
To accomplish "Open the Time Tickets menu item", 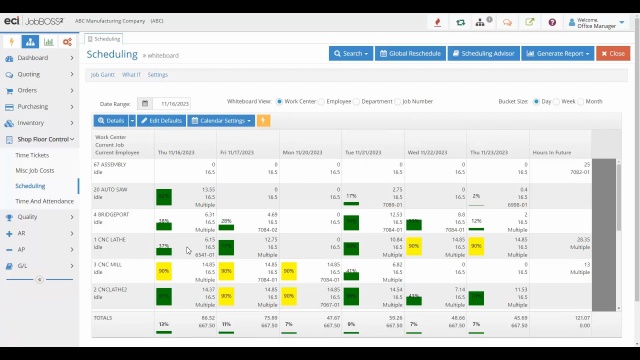I will (x=32, y=155).
